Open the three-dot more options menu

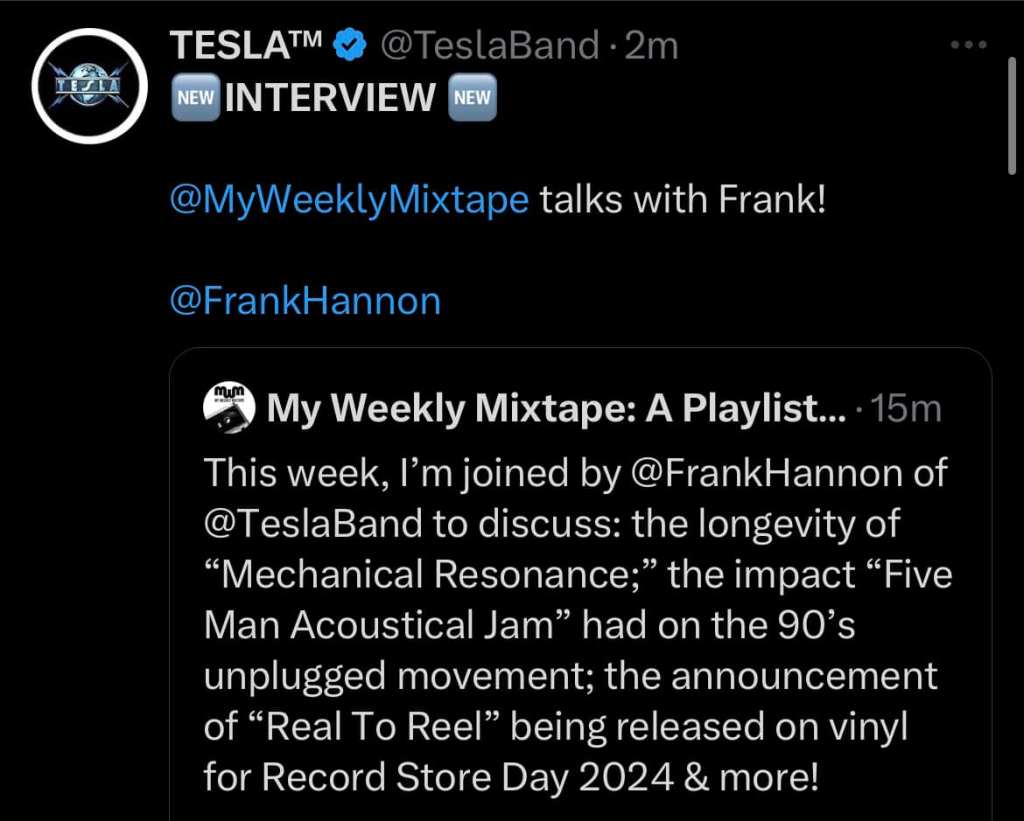coord(968,45)
